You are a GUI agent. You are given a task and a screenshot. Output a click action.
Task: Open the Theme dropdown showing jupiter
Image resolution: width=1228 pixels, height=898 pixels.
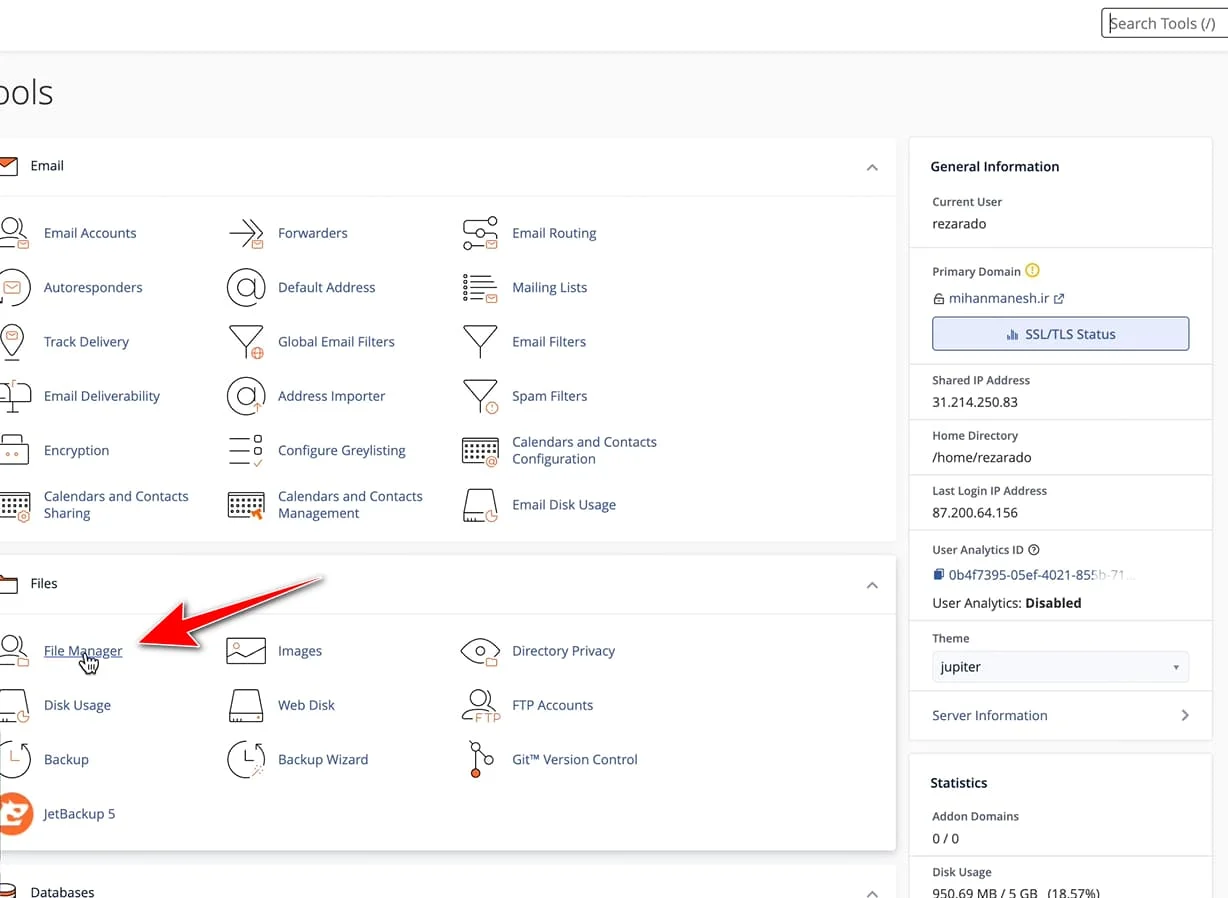[1060, 667]
